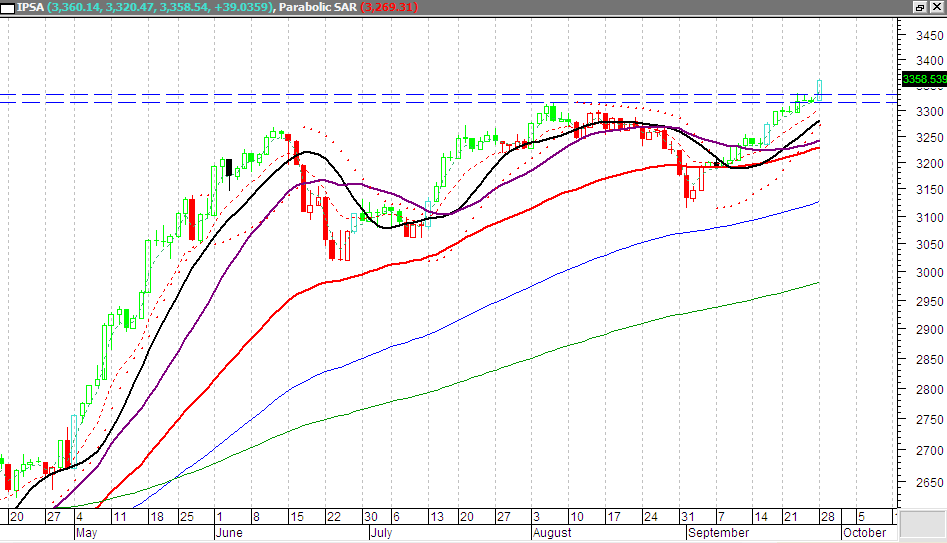Click date 14 on the time axis

click(761, 517)
